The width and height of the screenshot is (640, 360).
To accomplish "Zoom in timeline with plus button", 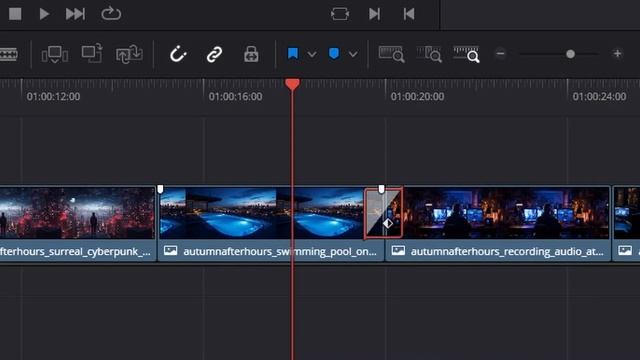I will coord(617,53).
